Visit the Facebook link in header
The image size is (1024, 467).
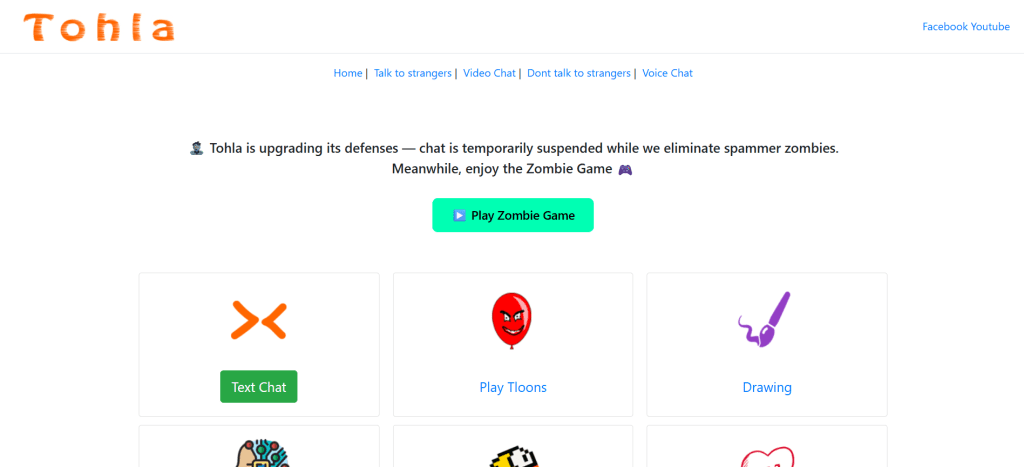pos(945,27)
